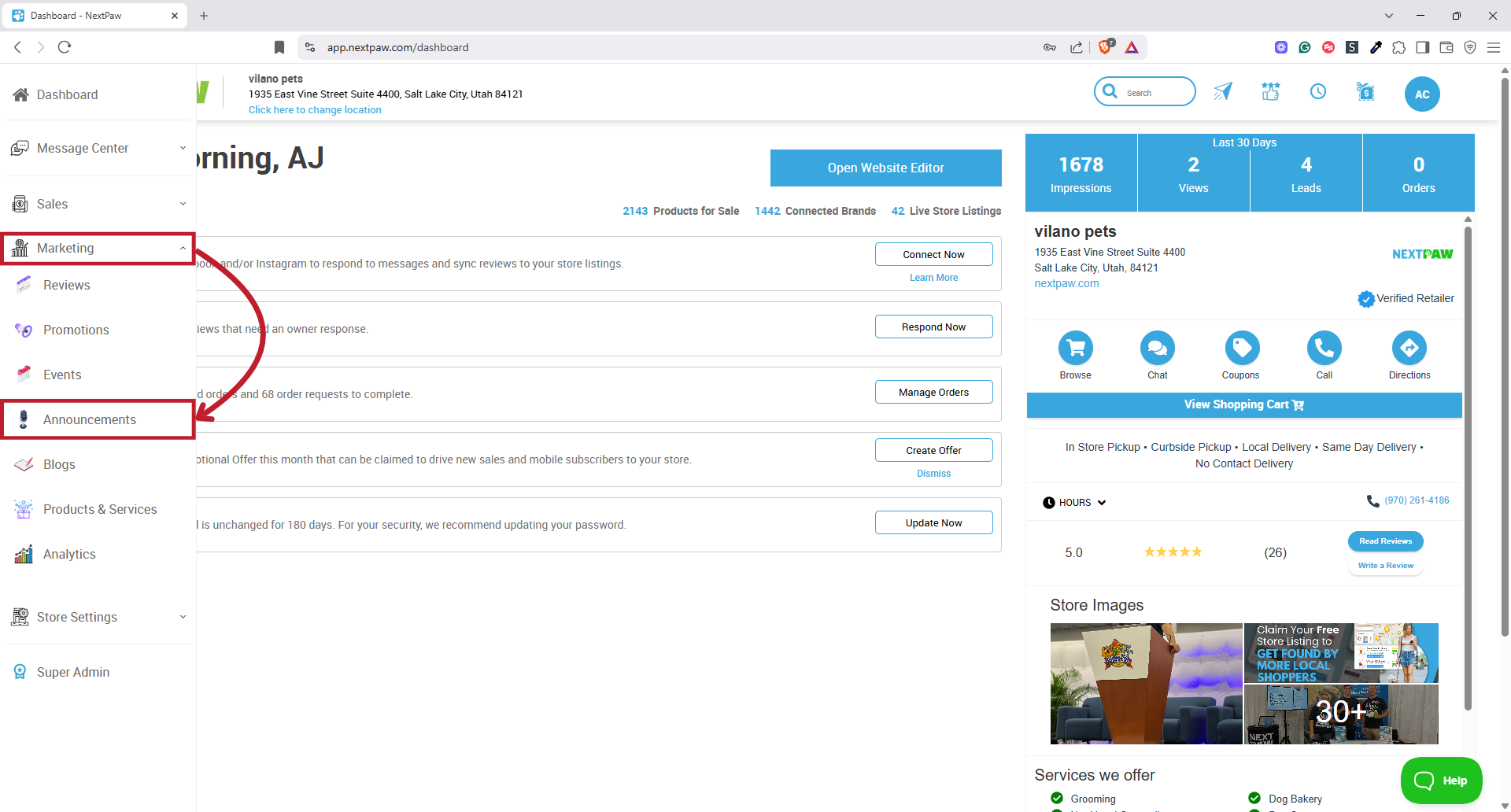1511x812 pixels.
Task: Open the green Help chat widget
Action: pos(1441,781)
